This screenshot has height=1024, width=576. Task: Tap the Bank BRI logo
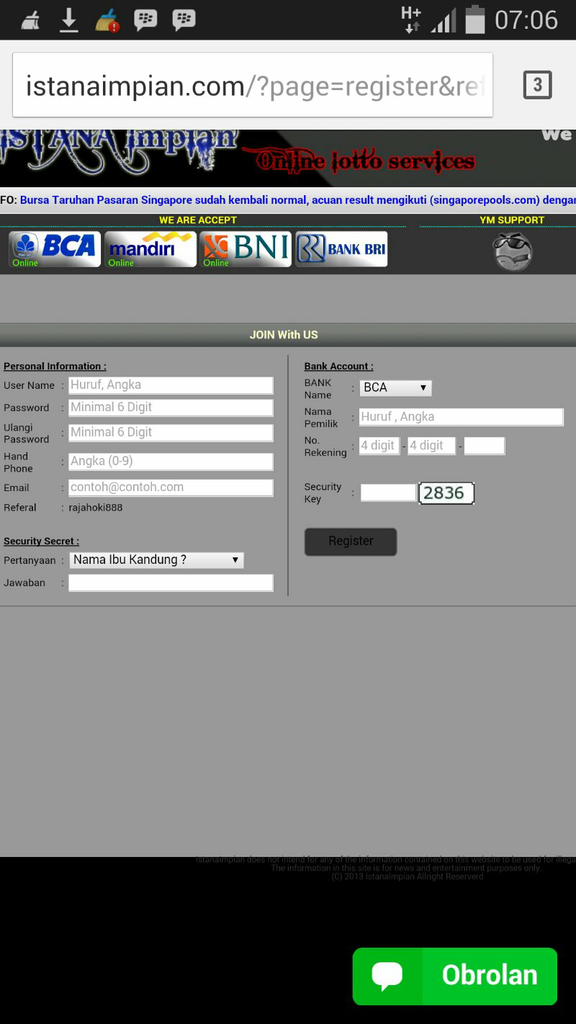[342, 249]
